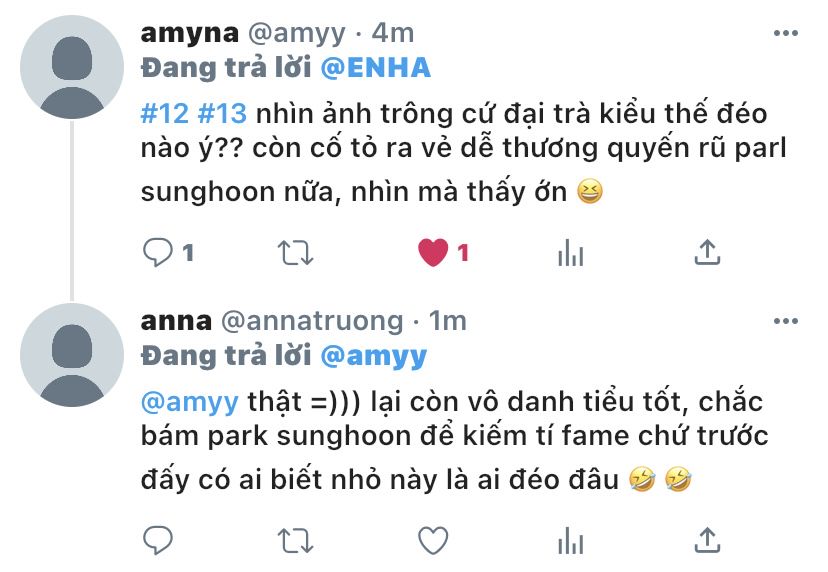This screenshot has height=572, width=828.
Task: Open hashtag #13
Action: 222,114
